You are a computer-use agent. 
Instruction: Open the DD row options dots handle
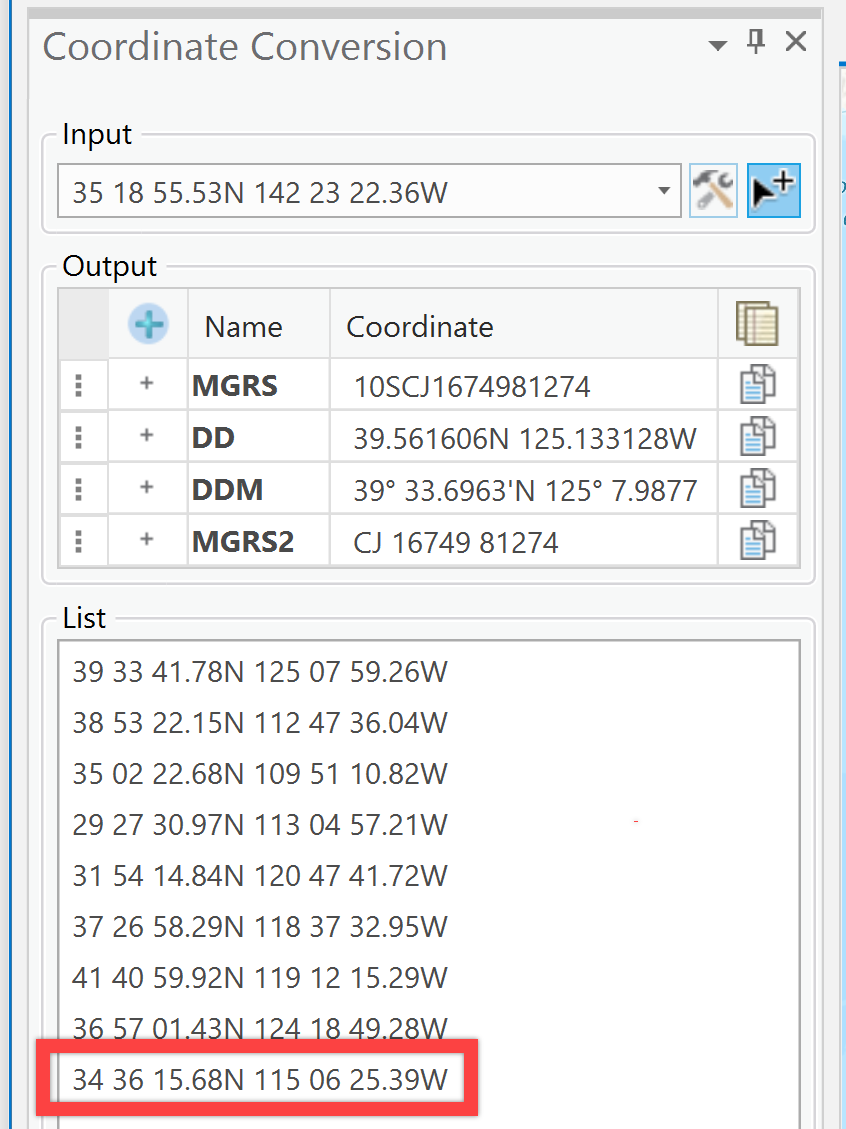79,437
